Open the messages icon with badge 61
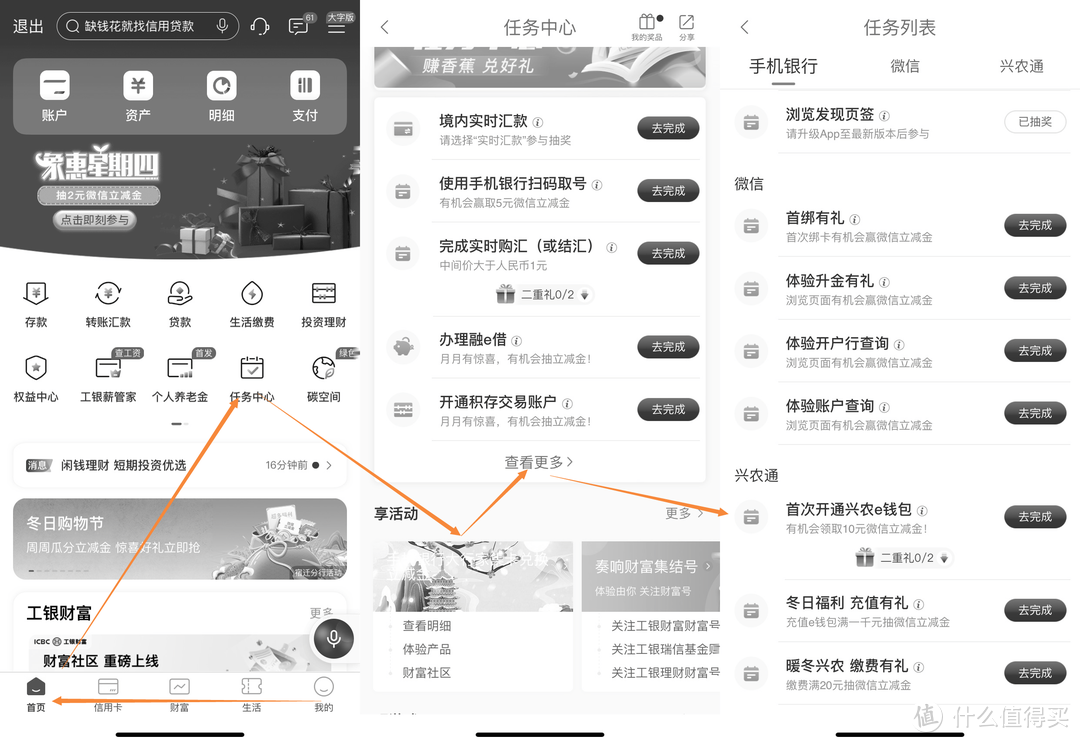The image size is (1080, 743). (299, 25)
